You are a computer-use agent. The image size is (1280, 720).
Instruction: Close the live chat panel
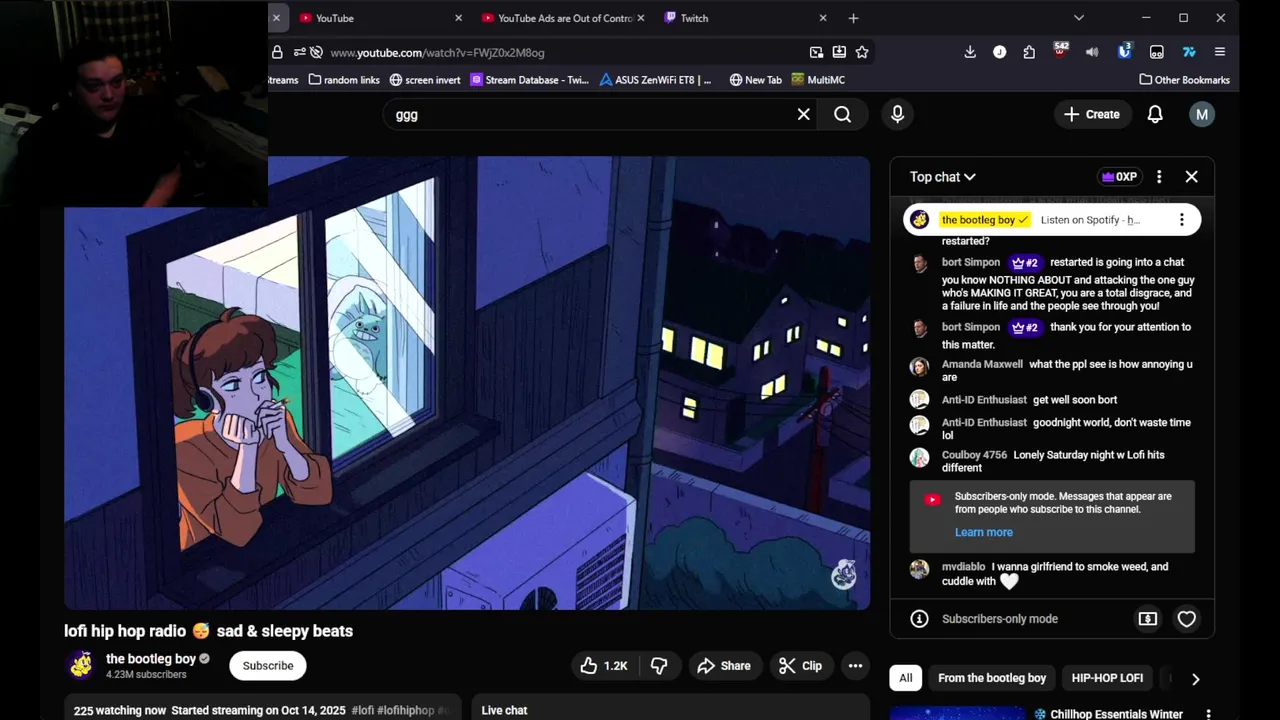[x=1191, y=177]
